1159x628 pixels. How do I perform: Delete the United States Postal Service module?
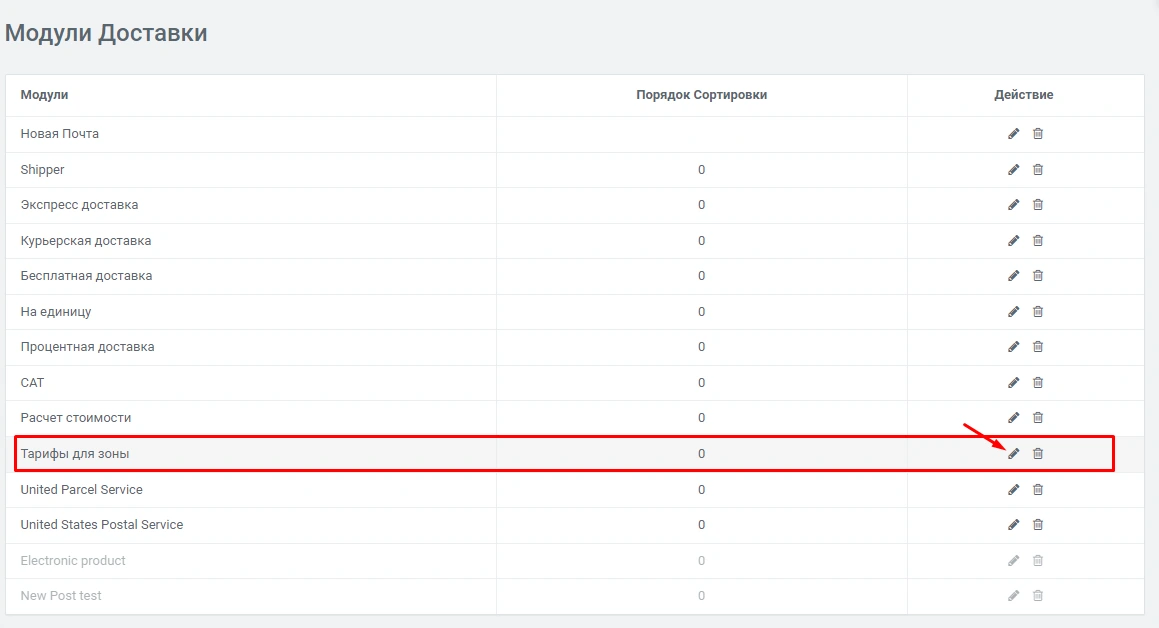tap(1037, 525)
